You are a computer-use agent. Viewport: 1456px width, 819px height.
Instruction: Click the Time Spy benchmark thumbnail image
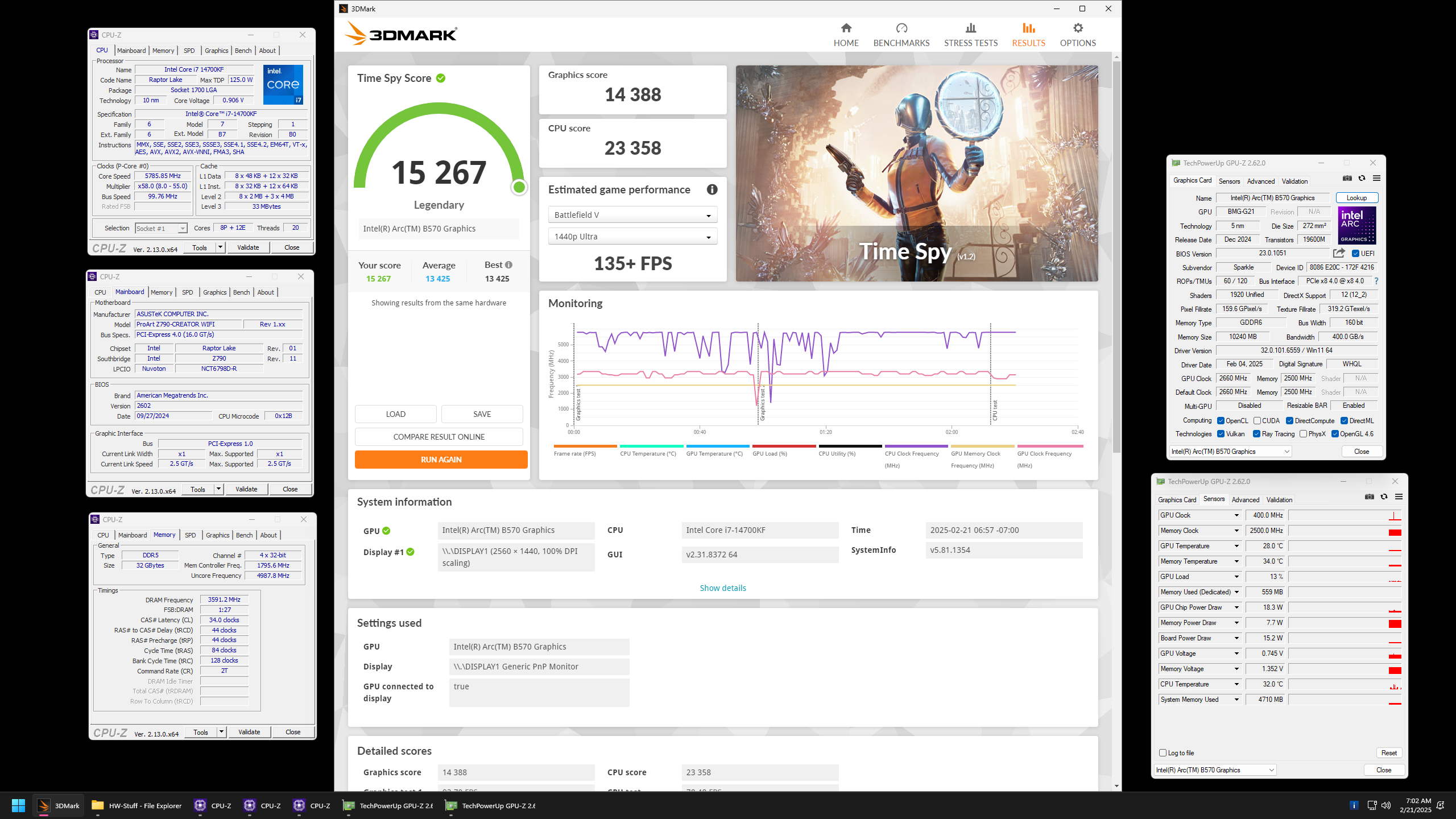pos(917,173)
